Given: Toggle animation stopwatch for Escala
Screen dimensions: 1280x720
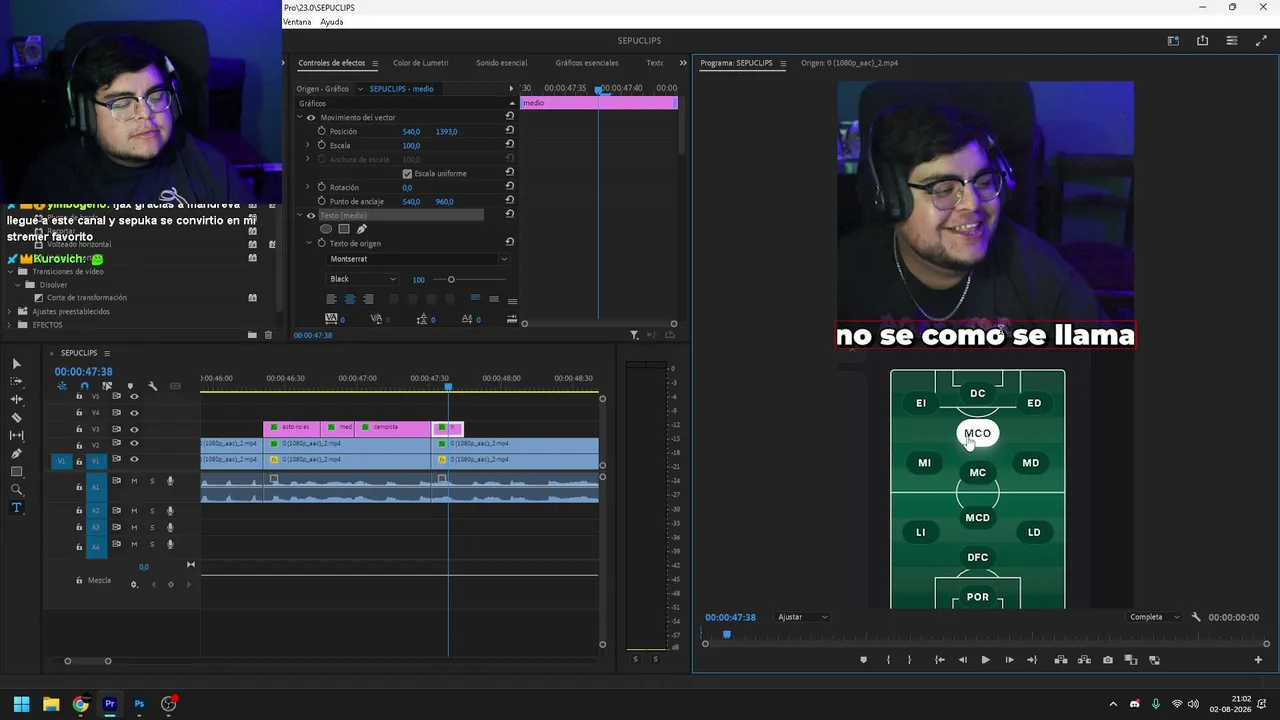Looking at the screenshot, I should 321,145.
